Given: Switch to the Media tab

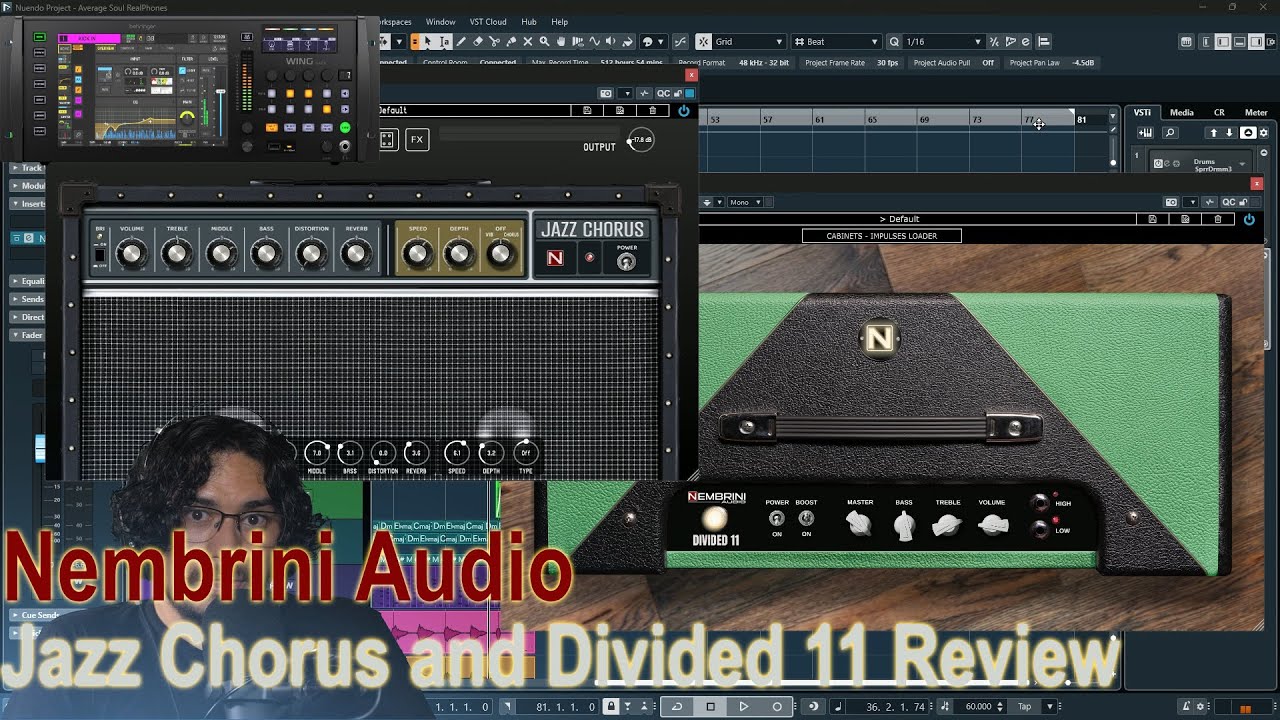Looking at the screenshot, I should [x=1182, y=112].
